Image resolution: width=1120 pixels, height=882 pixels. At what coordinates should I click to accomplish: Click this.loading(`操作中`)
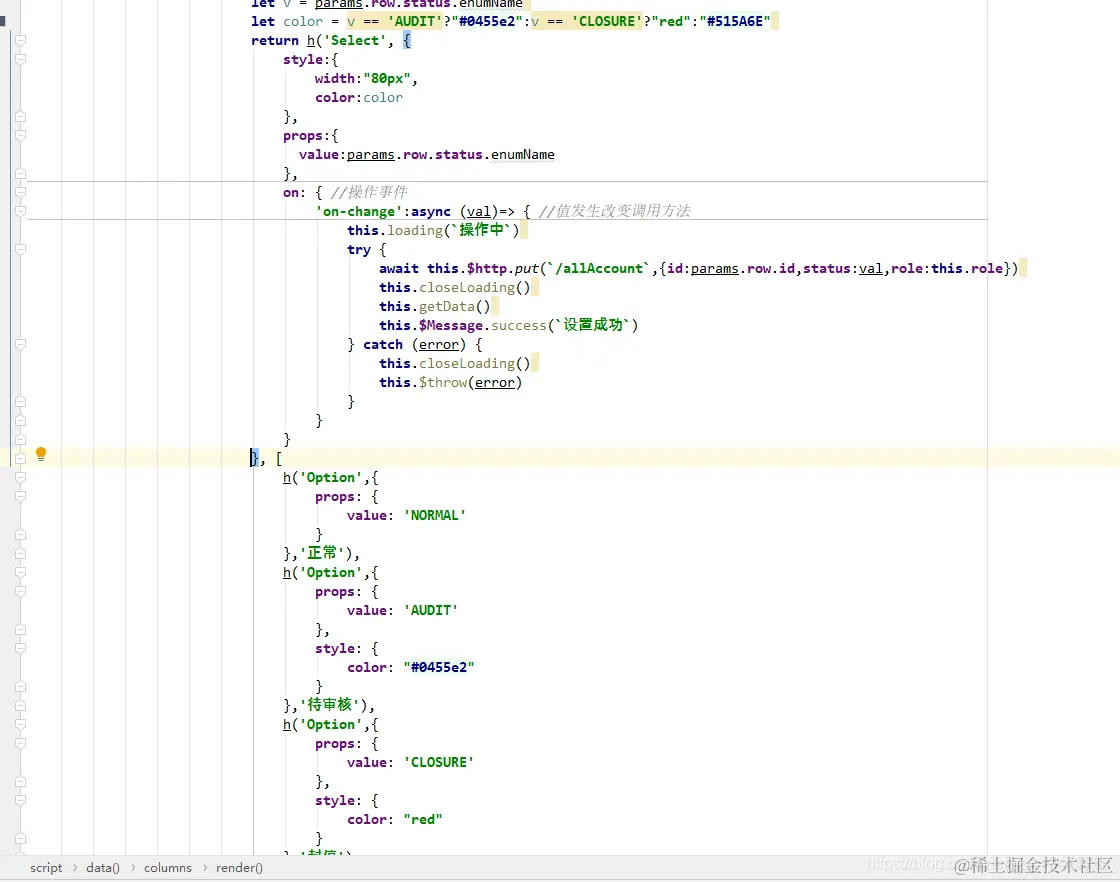tap(433, 230)
